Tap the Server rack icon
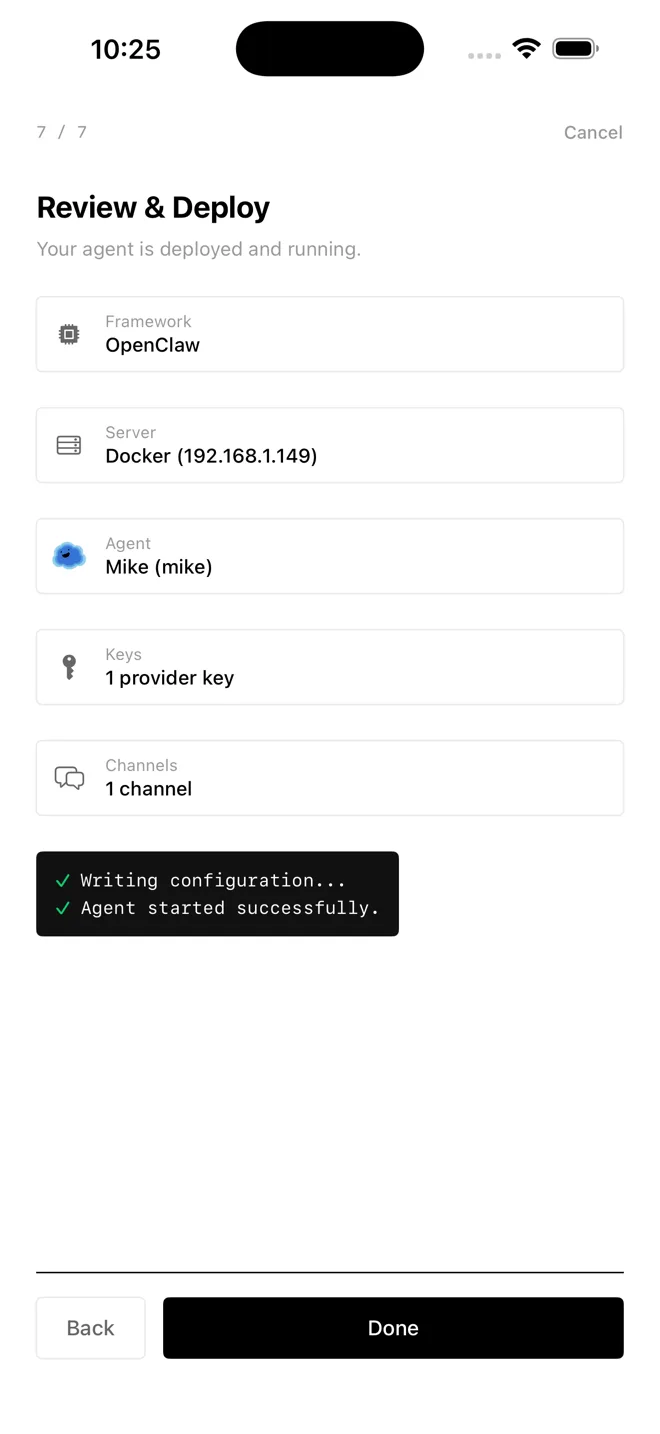Screen dimensions: 660x1434 coord(69,446)
